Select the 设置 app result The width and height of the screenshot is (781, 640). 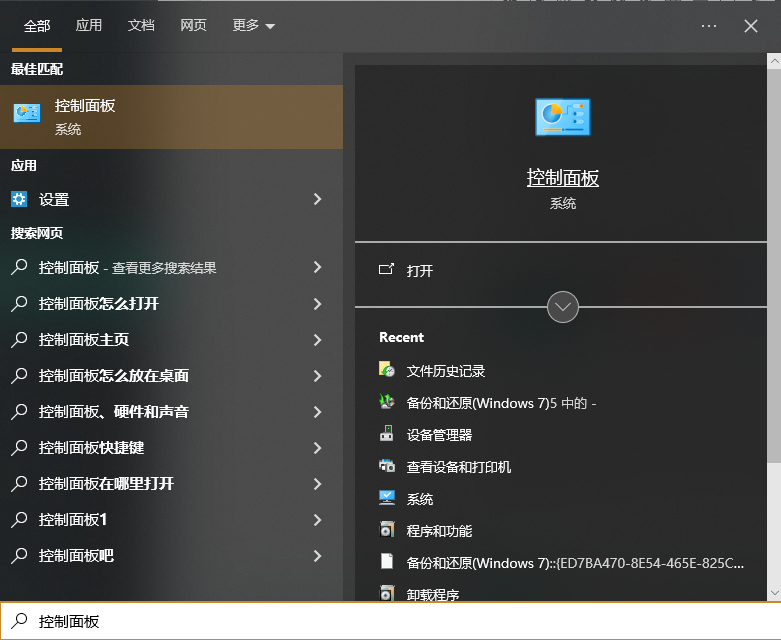tap(171, 199)
